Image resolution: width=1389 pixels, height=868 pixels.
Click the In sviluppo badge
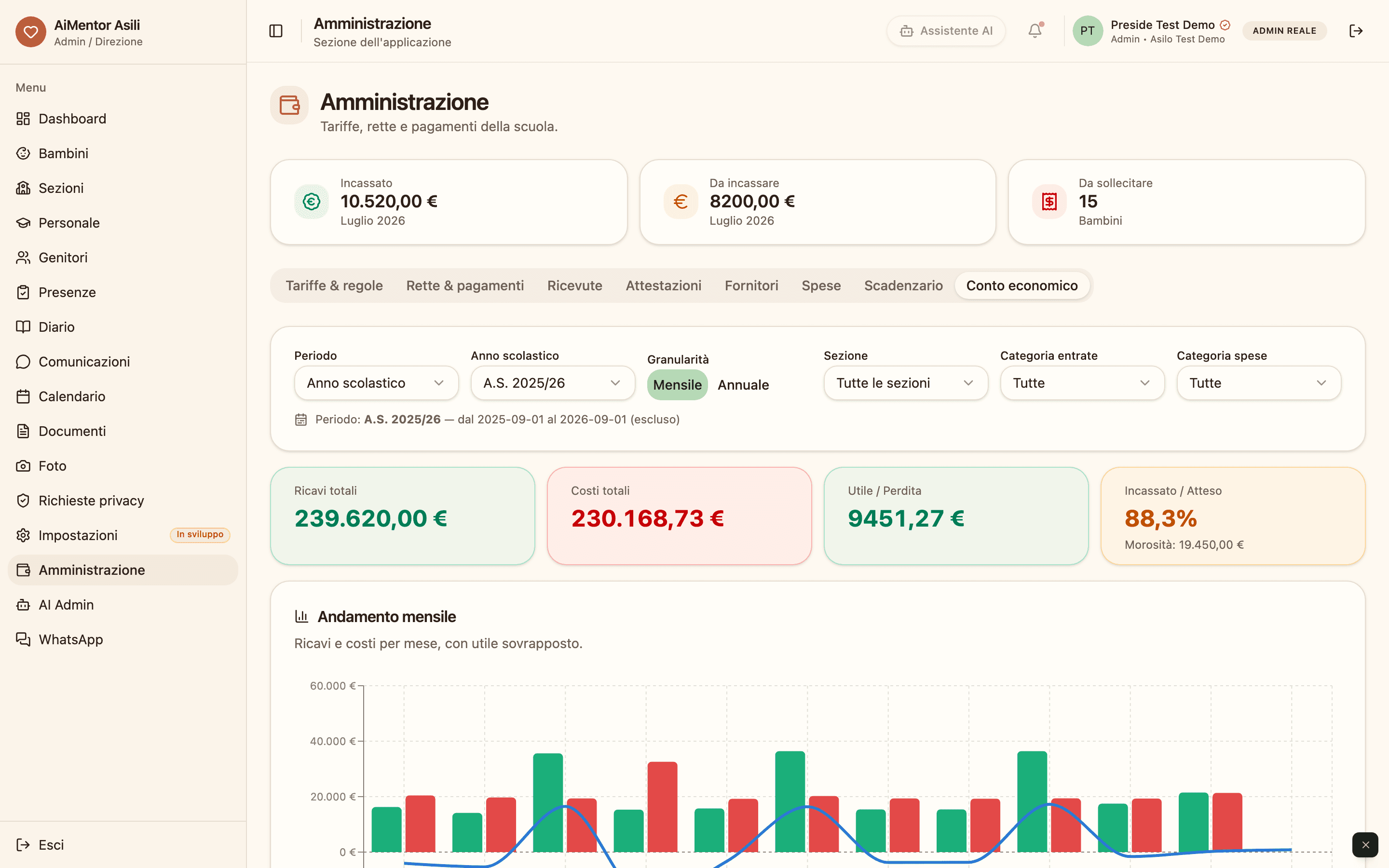tap(200, 534)
